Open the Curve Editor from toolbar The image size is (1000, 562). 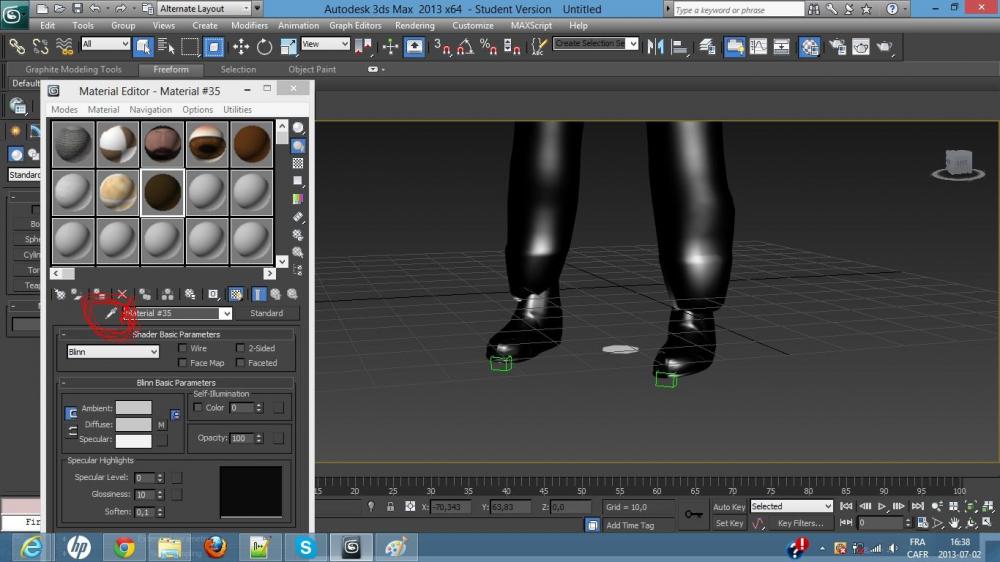[x=759, y=46]
